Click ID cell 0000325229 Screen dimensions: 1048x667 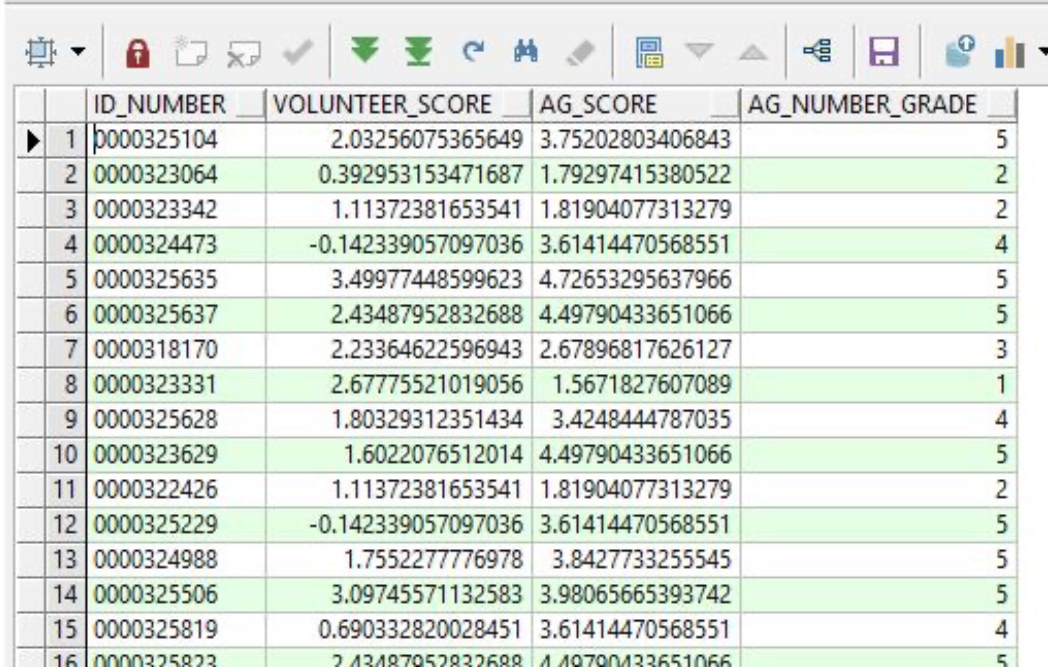coord(176,525)
